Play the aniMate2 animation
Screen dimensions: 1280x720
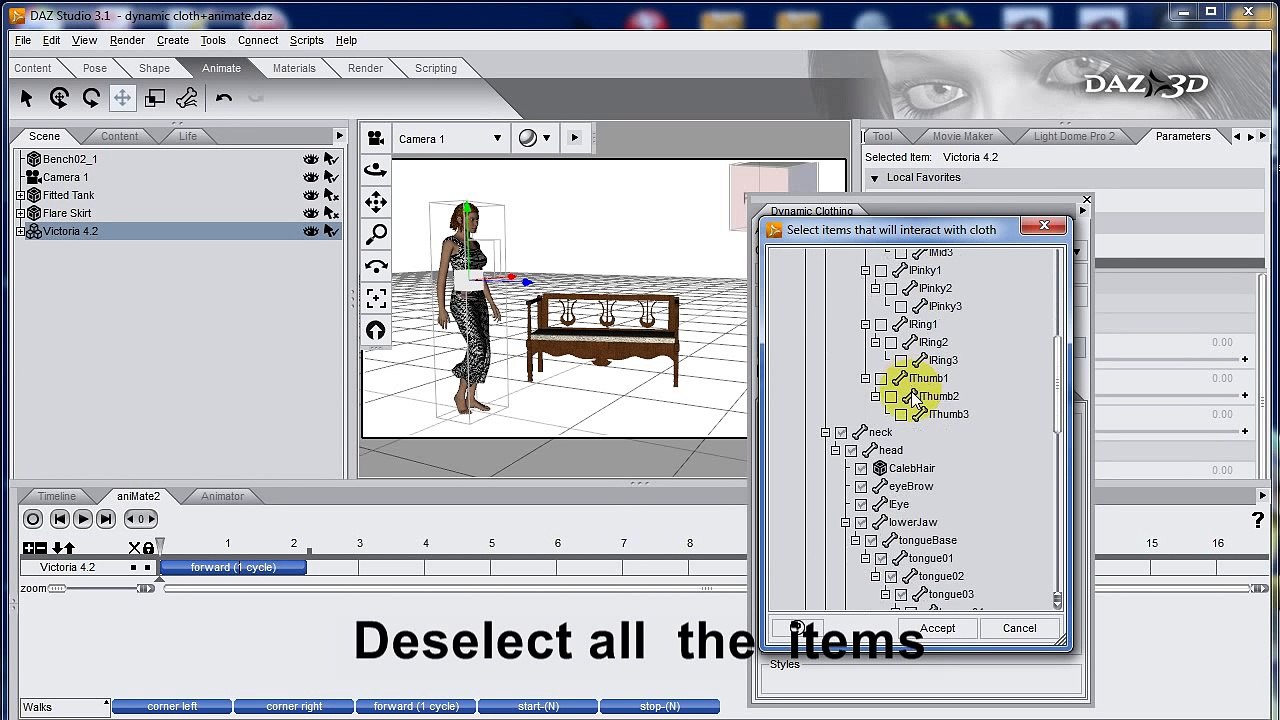coord(83,519)
